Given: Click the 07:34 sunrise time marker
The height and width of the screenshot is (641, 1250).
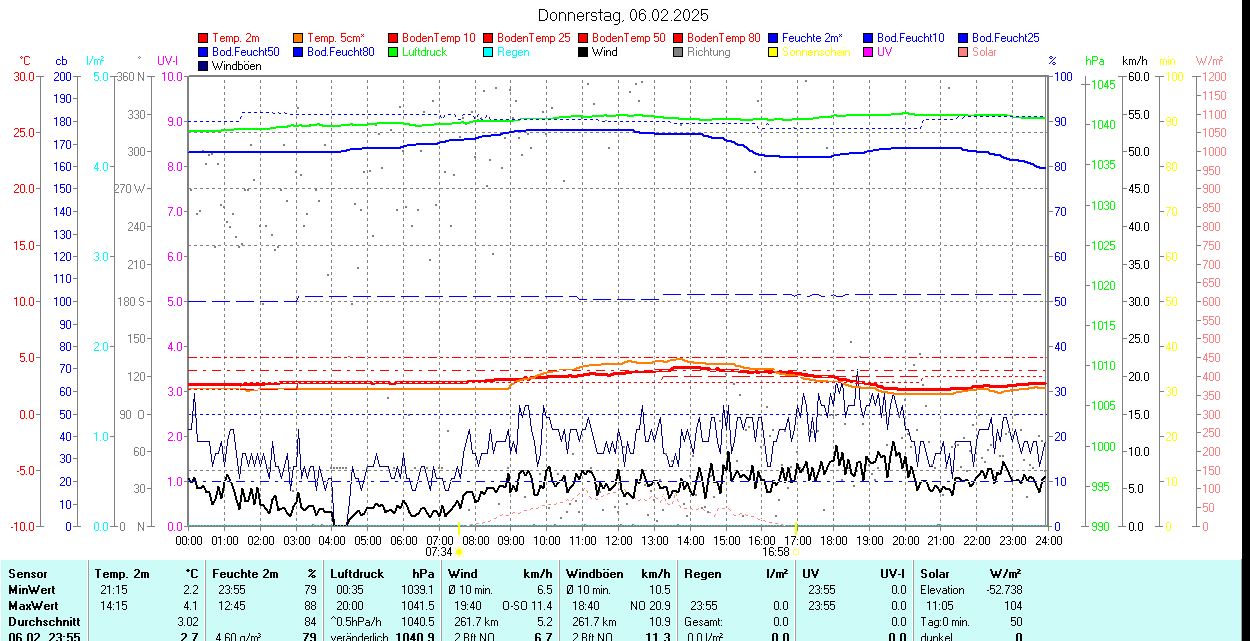Looking at the screenshot, I should [440, 551].
